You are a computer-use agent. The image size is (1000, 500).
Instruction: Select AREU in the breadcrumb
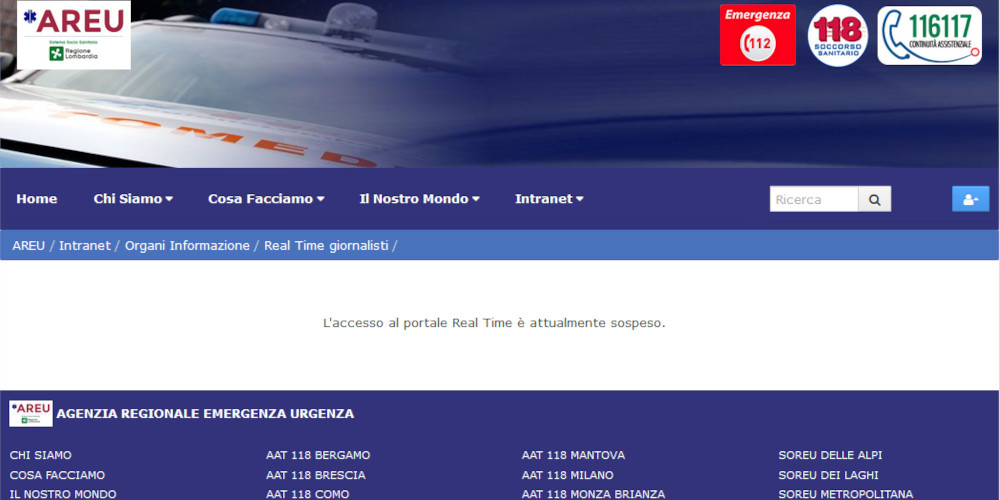pyautogui.click(x=29, y=246)
